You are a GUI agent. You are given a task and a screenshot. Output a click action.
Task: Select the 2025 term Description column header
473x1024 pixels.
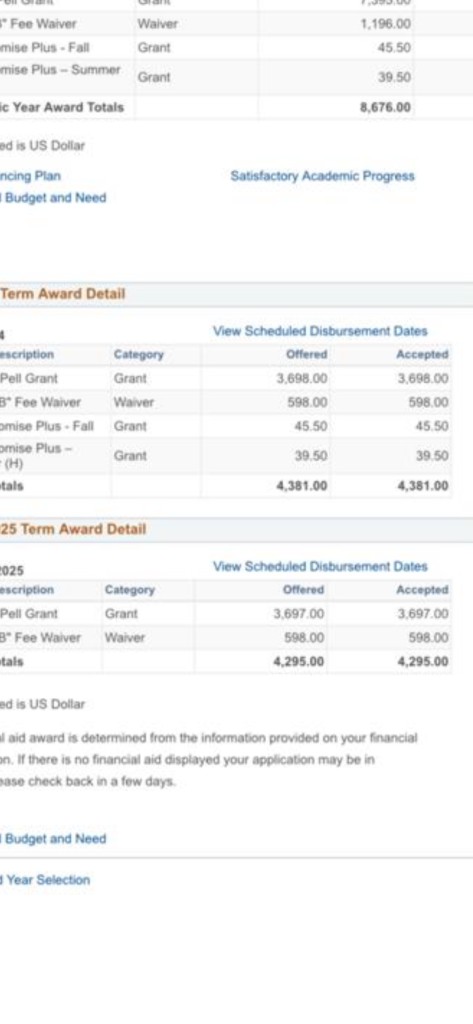[x=27, y=590]
